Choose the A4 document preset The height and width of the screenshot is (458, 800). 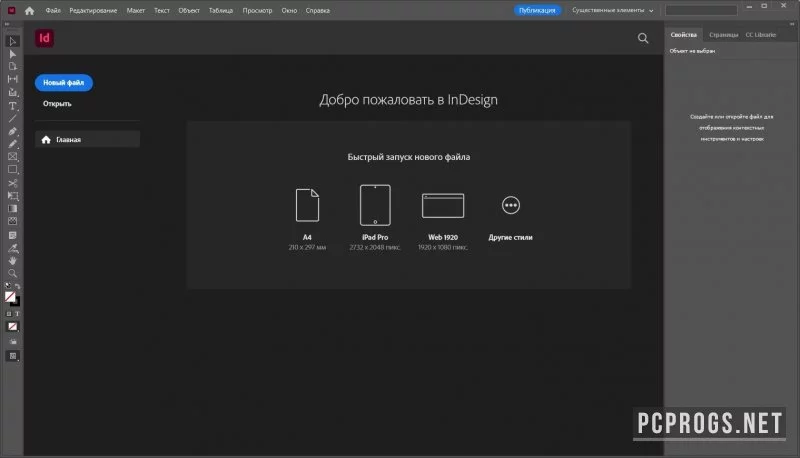pyautogui.click(x=307, y=219)
